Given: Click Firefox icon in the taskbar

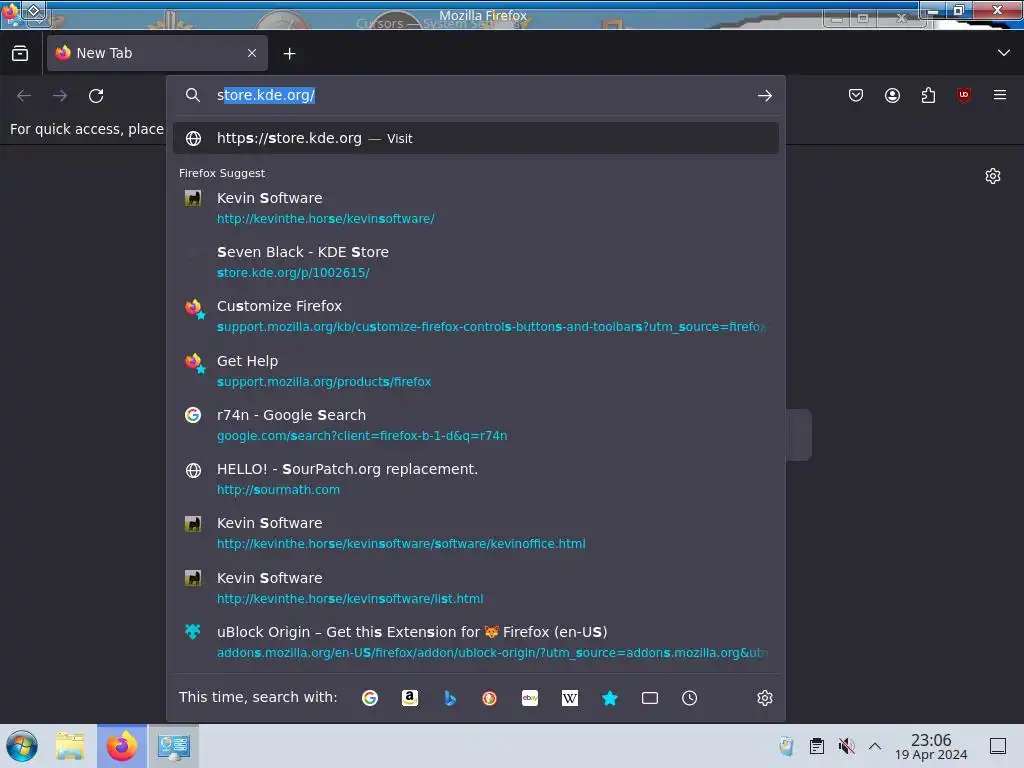Looking at the screenshot, I should (122, 746).
